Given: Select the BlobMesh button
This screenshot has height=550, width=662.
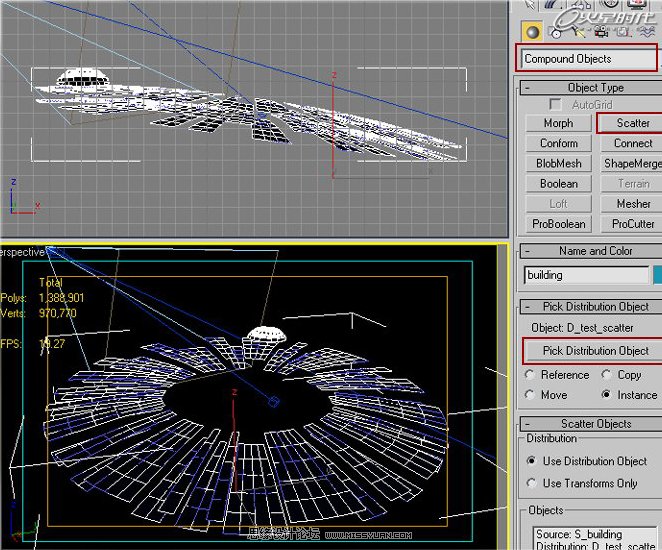Looking at the screenshot, I should 559,164.
